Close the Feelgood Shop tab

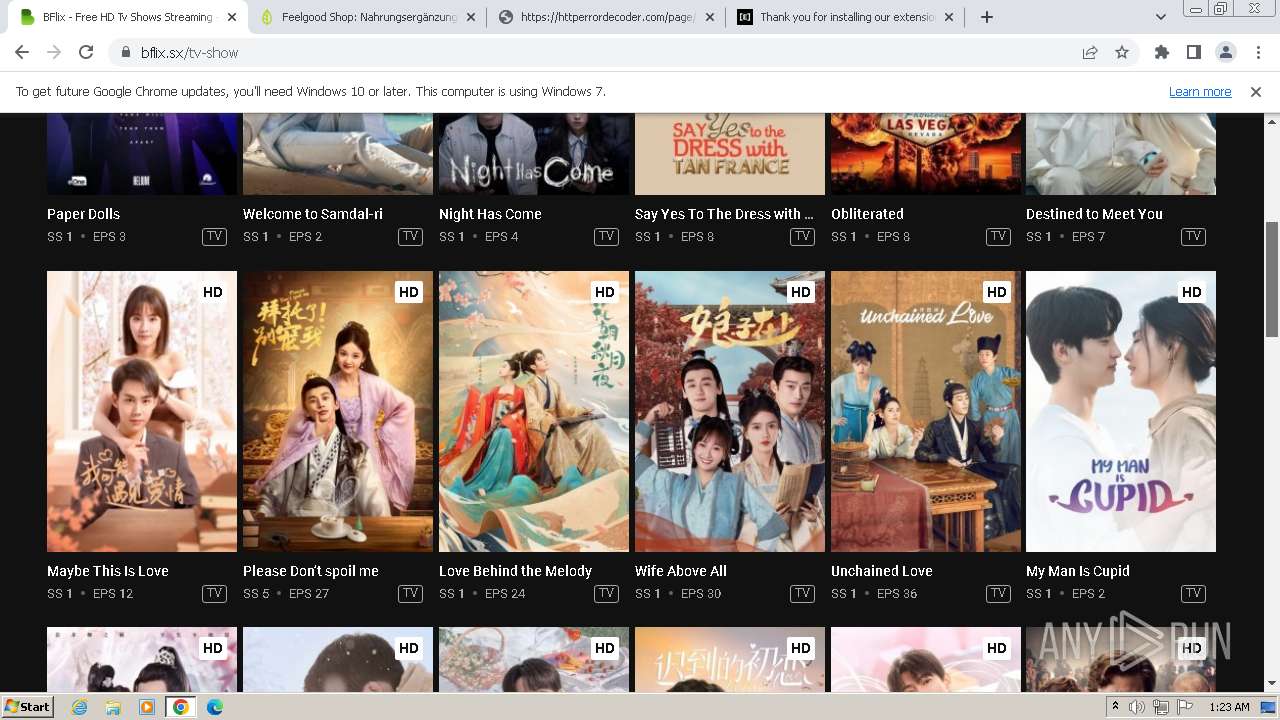(x=471, y=17)
